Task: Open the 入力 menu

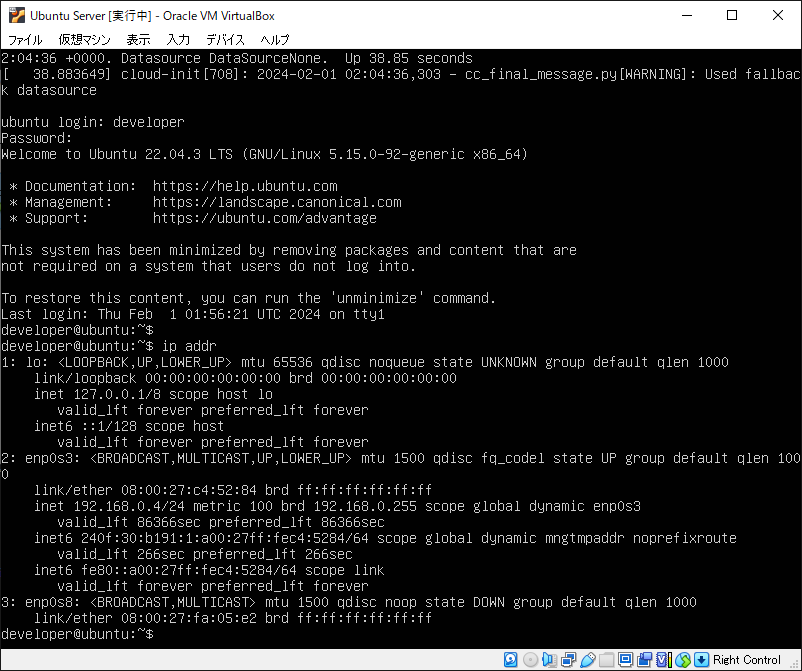Action: tap(178, 39)
